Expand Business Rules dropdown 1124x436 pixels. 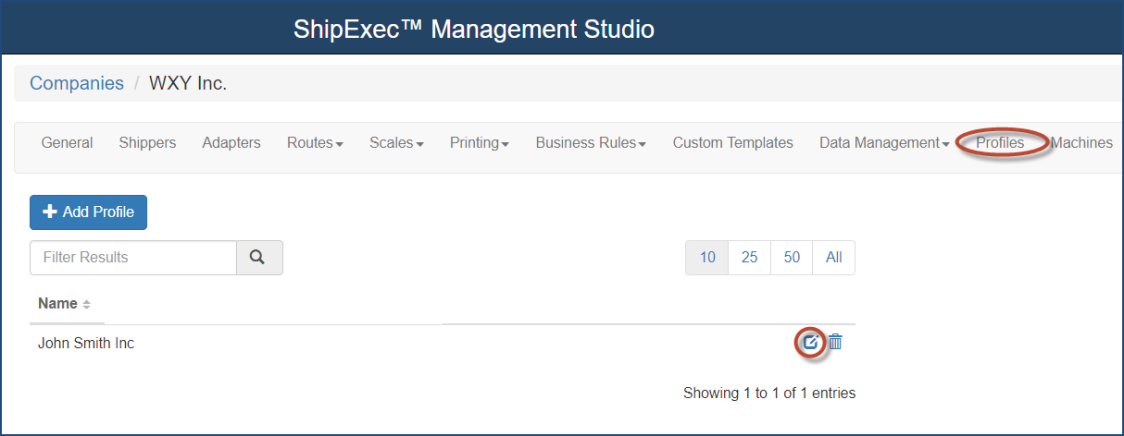591,143
